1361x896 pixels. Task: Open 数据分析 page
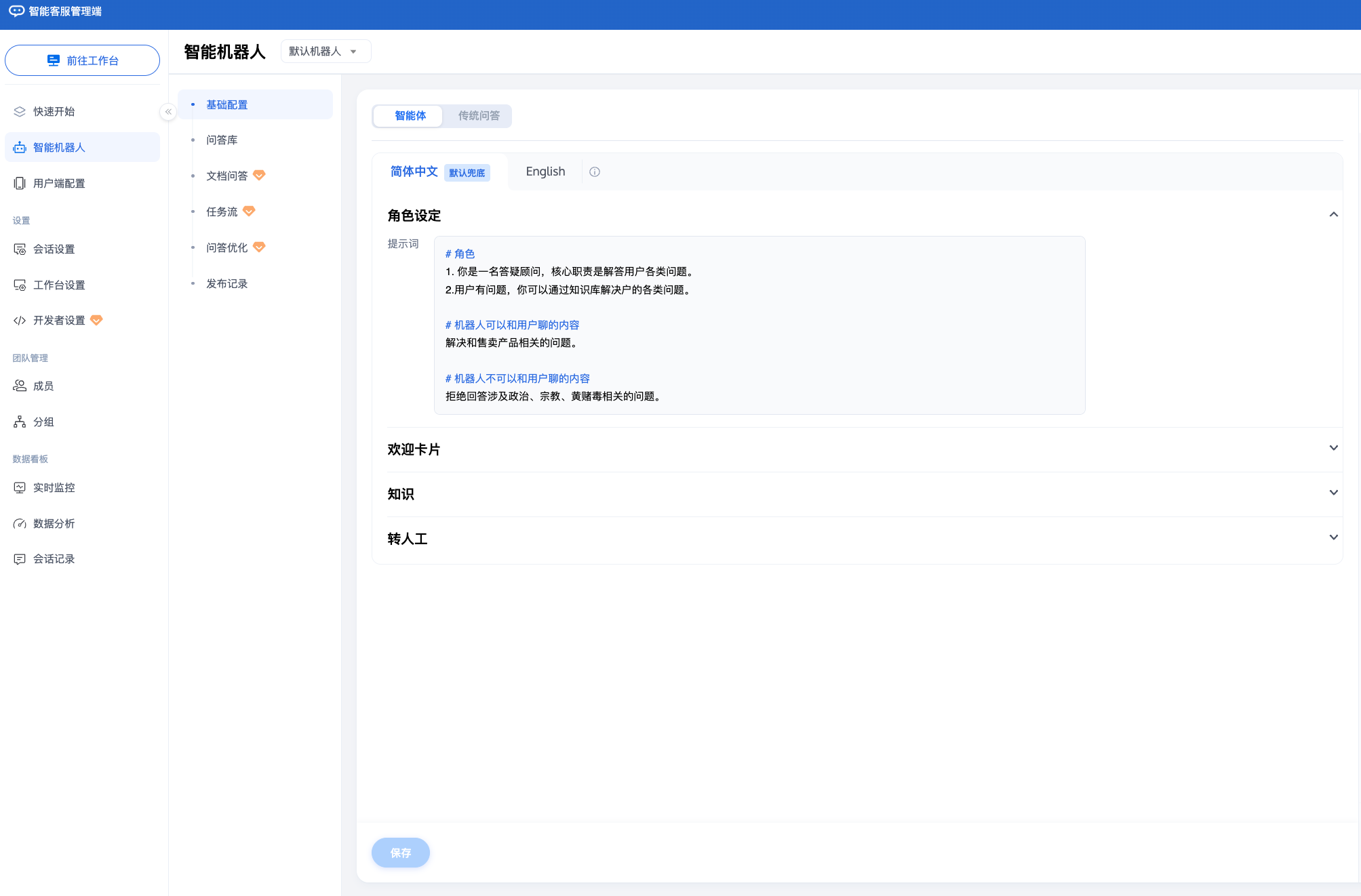tap(54, 524)
